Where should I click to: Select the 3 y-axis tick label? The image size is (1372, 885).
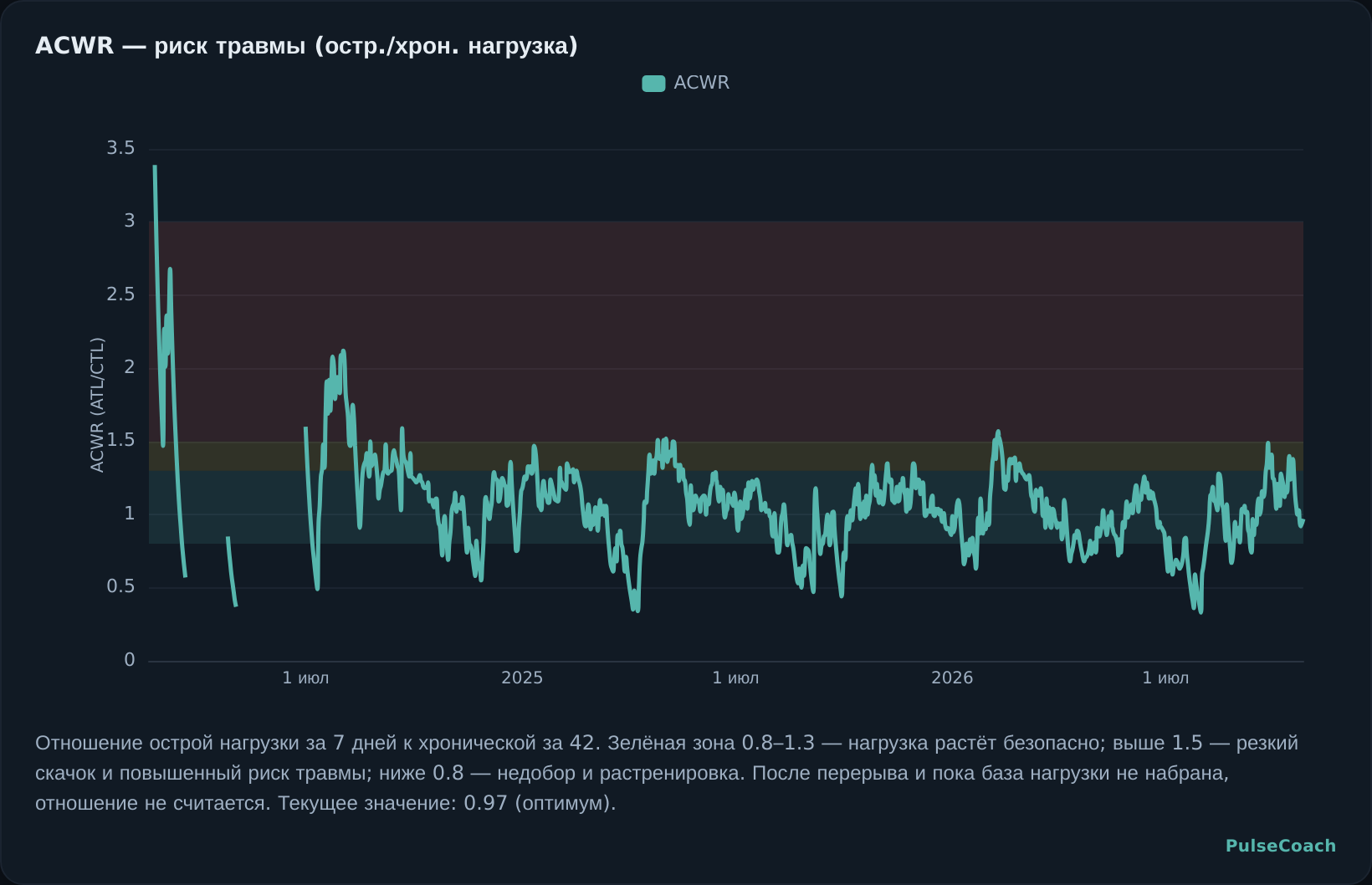[130, 221]
